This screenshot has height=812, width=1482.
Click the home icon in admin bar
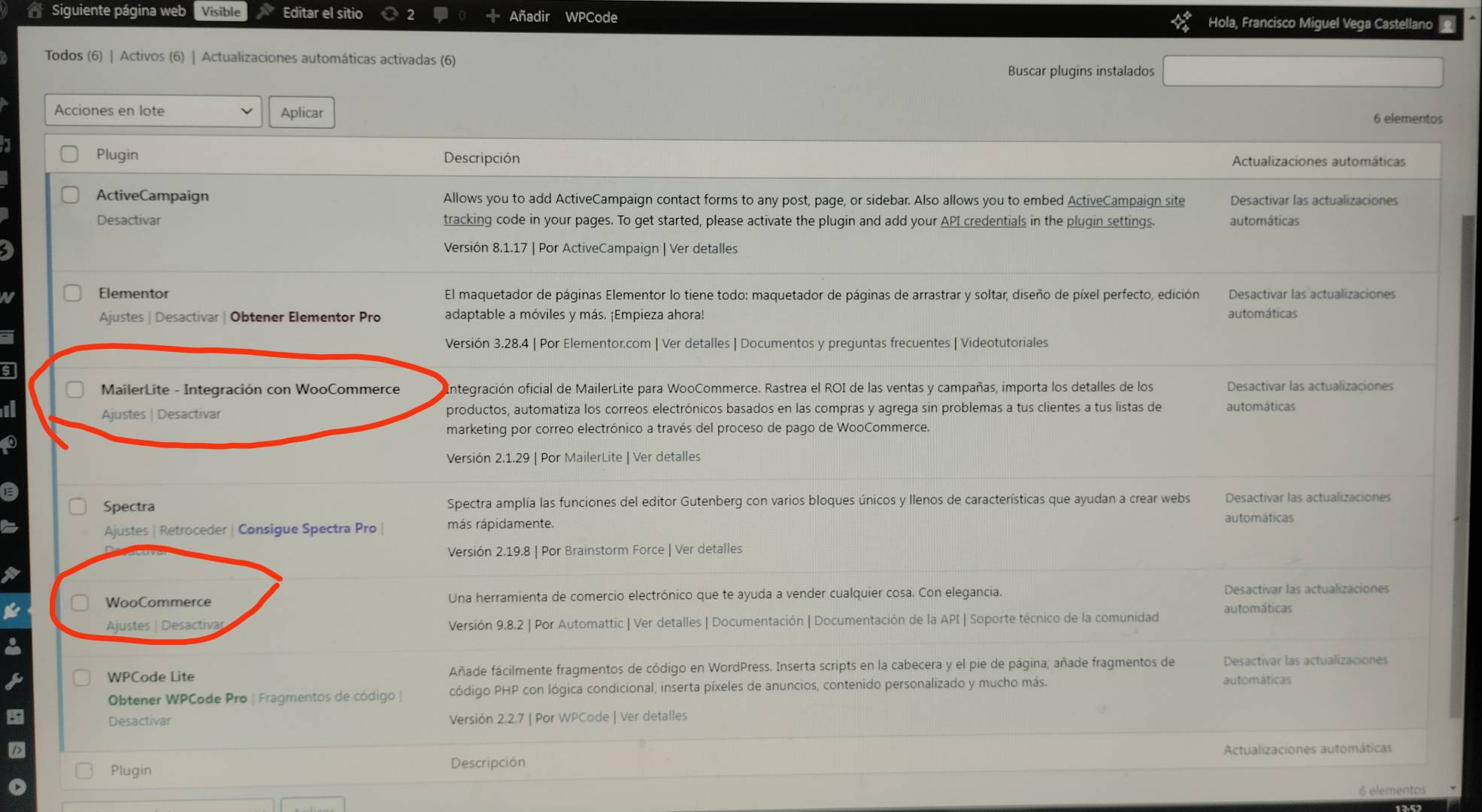tap(35, 10)
